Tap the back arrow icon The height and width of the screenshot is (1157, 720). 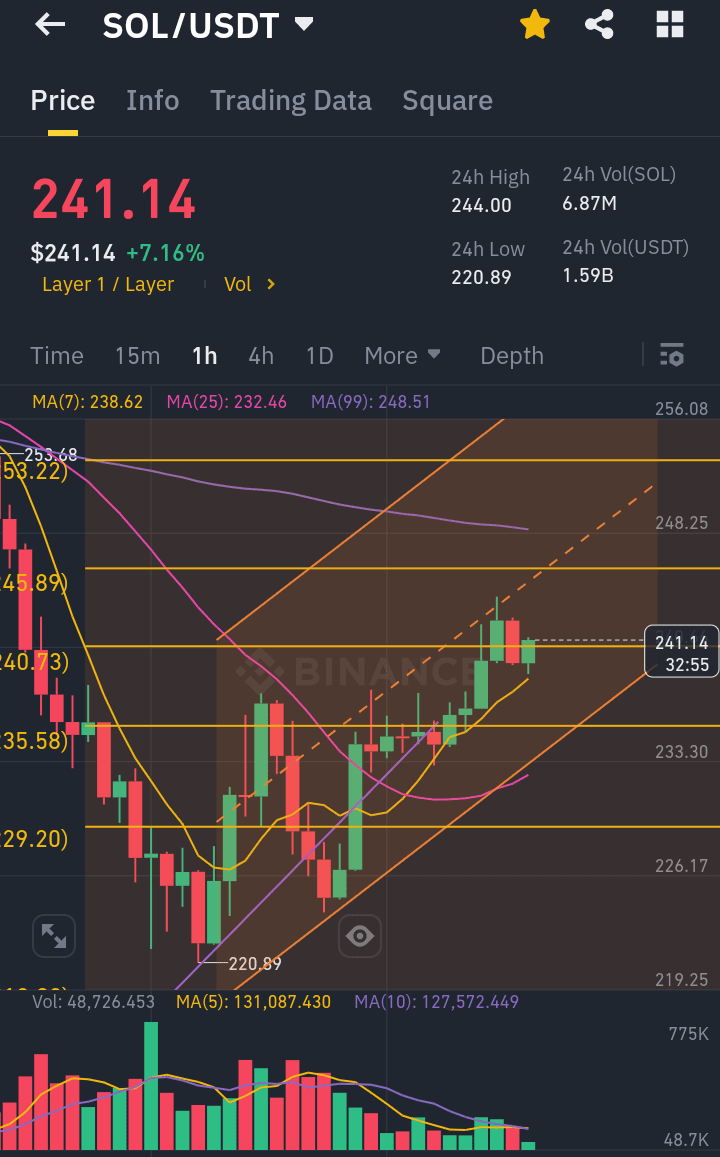pos(50,25)
